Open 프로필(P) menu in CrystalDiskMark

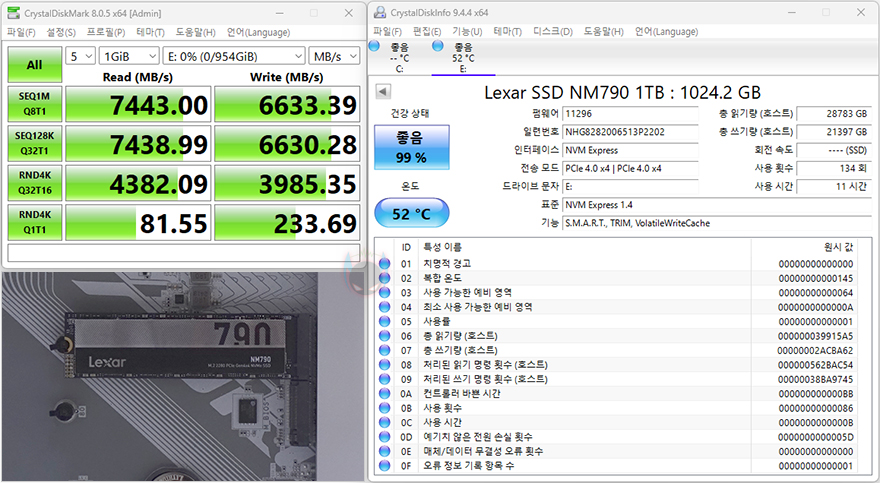coord(106,33)
